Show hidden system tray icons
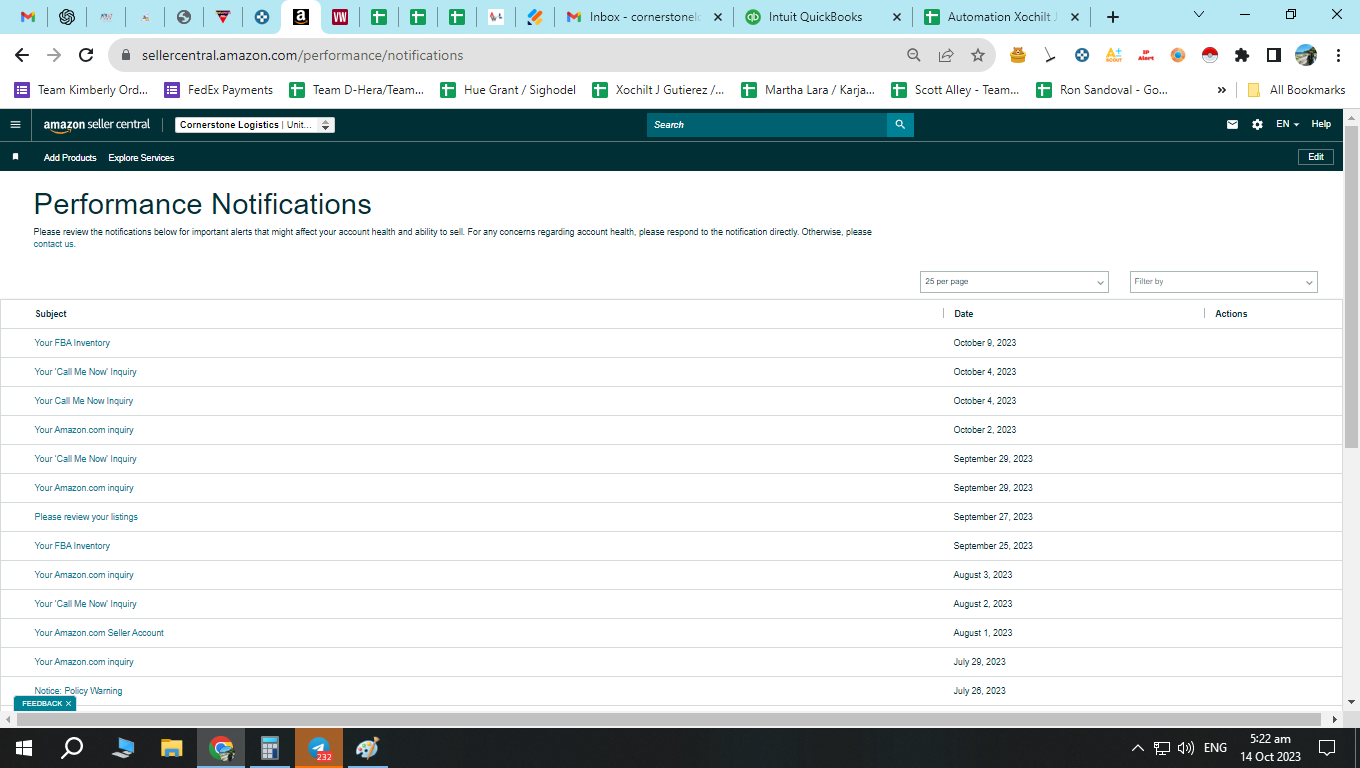The height and width of the screenshot is (768, 1360). (1137, 748)
